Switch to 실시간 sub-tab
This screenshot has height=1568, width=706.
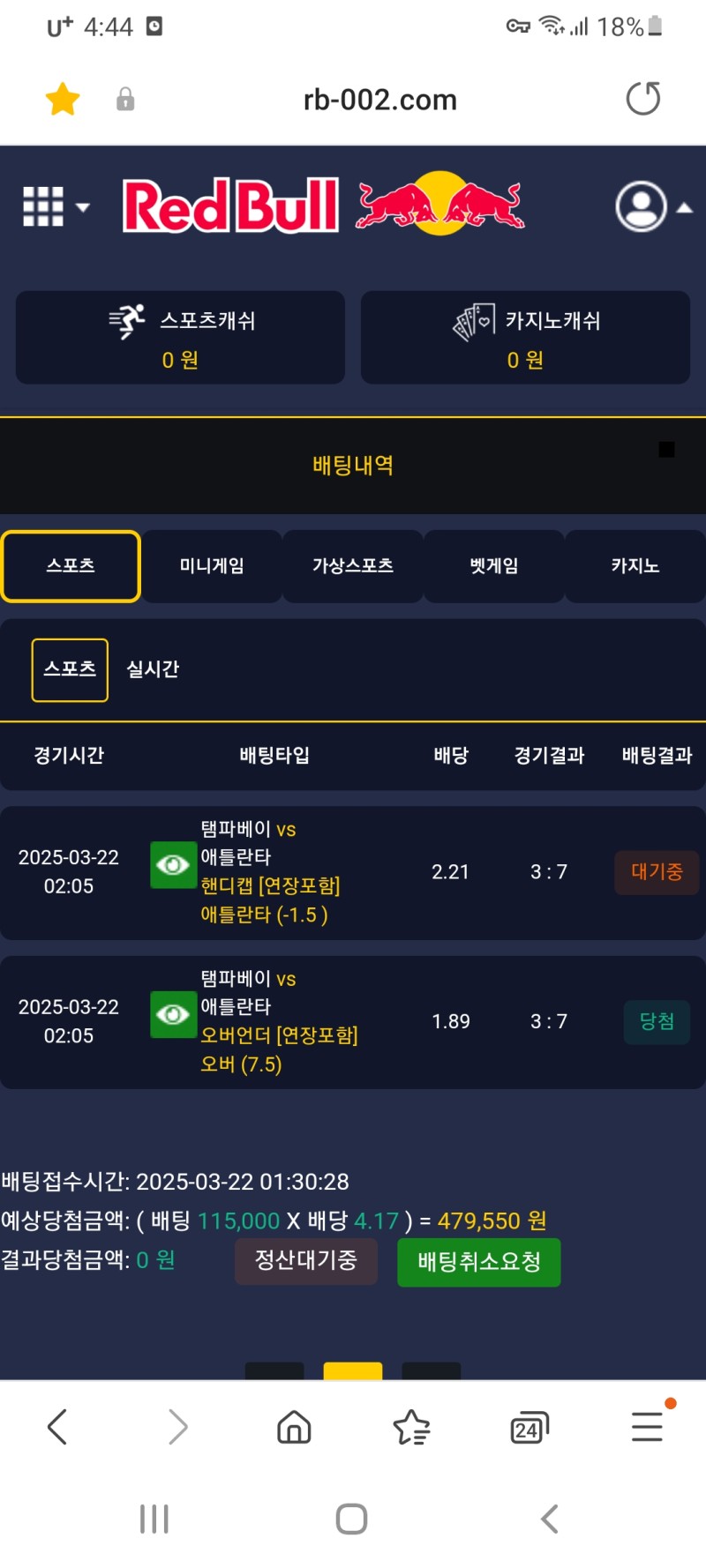click(153, 669)
